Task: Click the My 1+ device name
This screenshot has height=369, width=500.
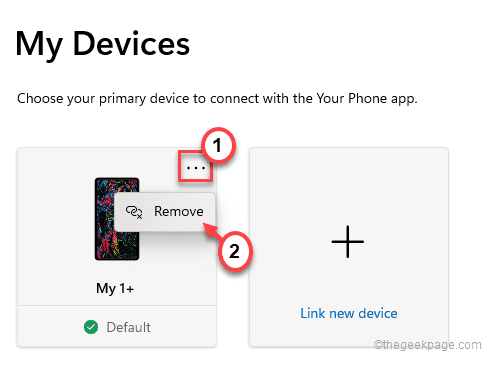Action: 115,288
